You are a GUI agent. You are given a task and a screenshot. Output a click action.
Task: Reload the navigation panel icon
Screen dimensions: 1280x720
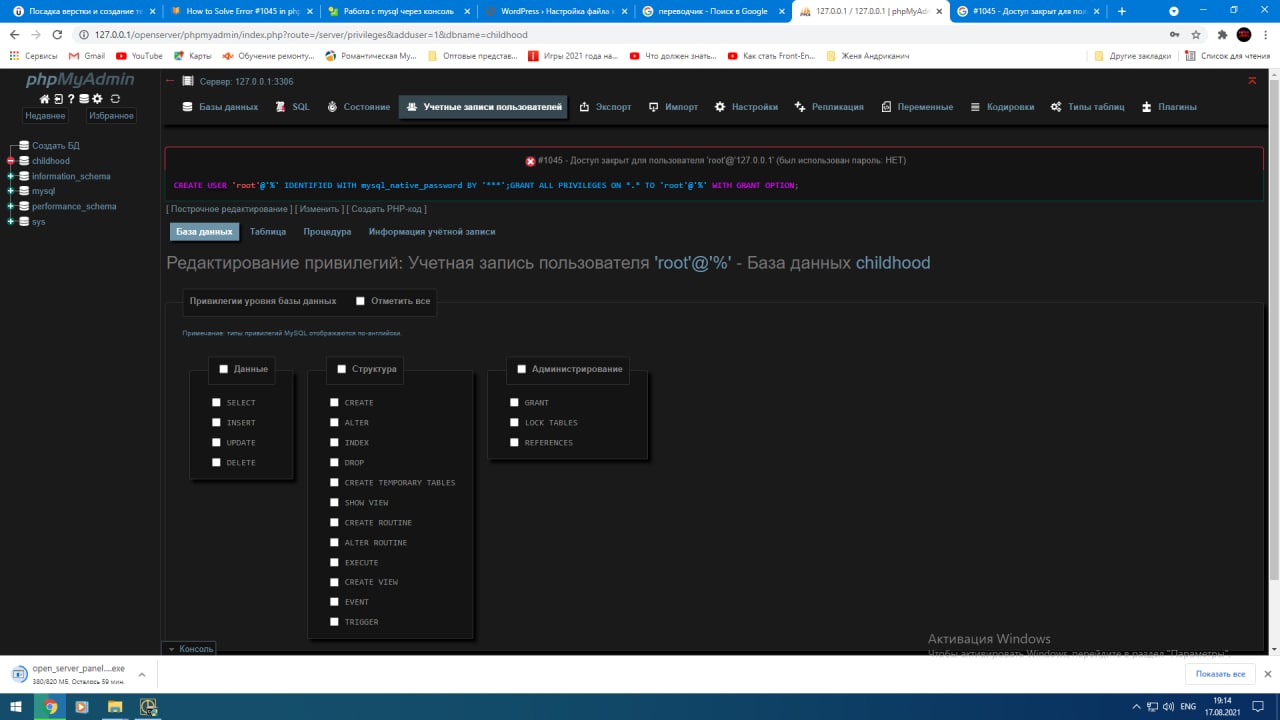115,99
